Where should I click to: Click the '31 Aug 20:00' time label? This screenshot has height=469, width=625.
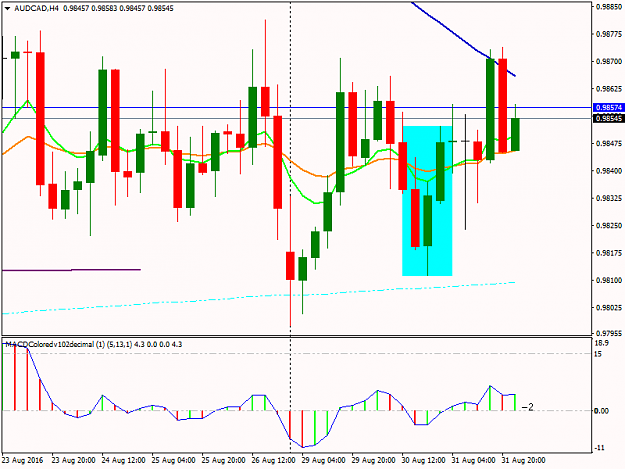[523, 460]
